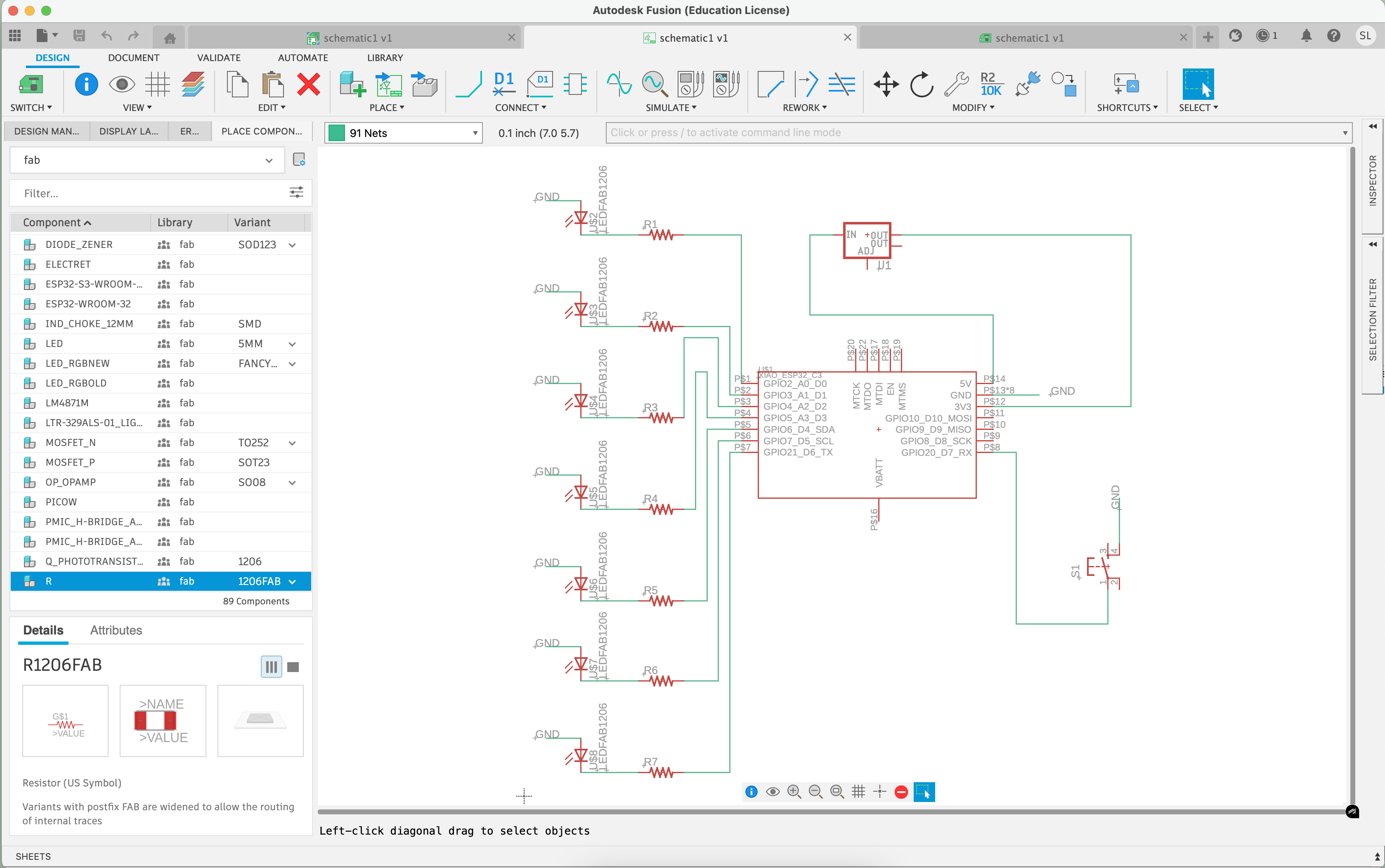Click Zoom to fit in canvas bar
This screenshot has height=868, width=1385.
[837, 792]
